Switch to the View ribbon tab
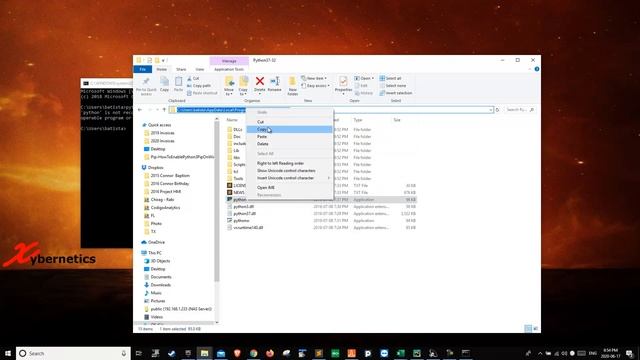640x360 pixels. (x=200, y=69)
